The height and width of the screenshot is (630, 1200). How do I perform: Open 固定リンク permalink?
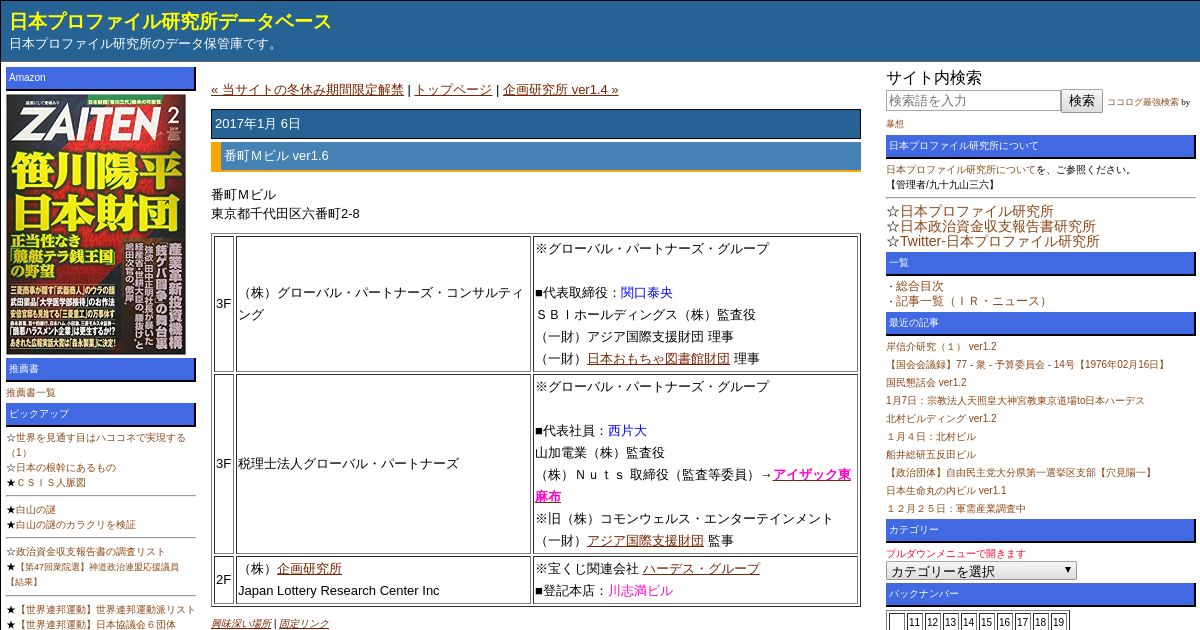tap(304, 624)
